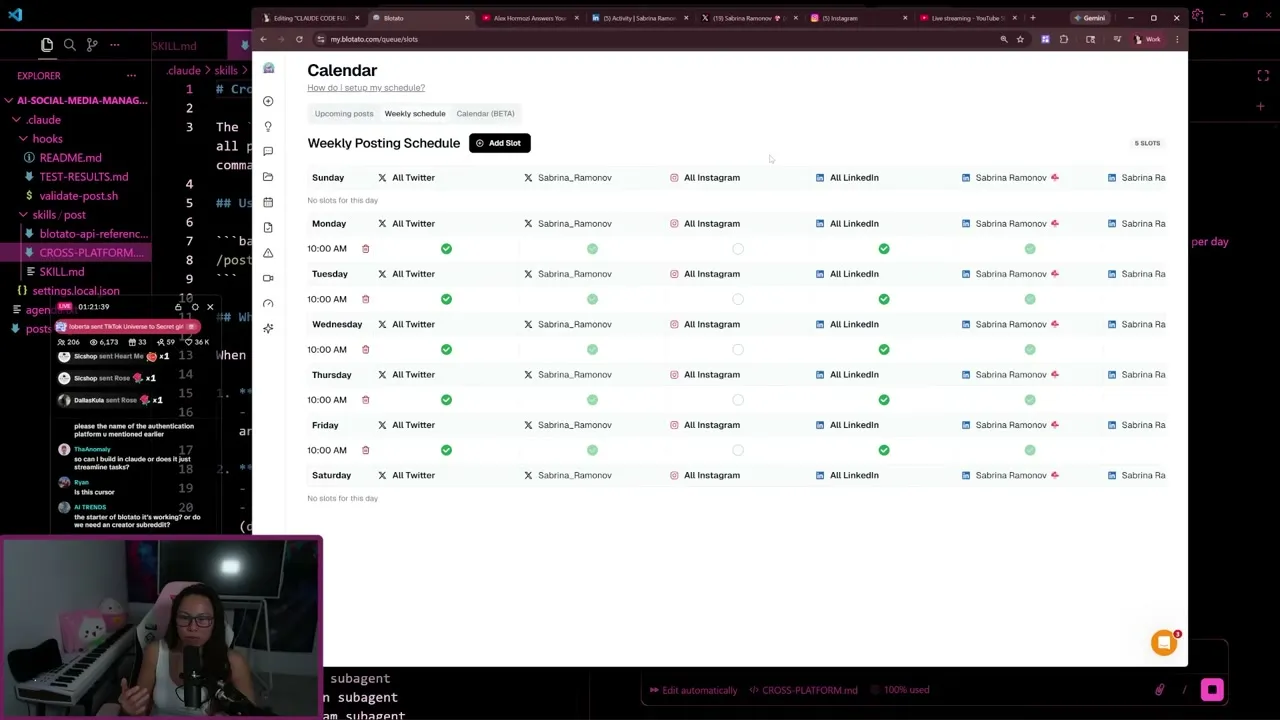The height and width of the screenshot is (720, 1280).
Task: Collapse the .claude folder in Explorer
Action: [16, 120]
